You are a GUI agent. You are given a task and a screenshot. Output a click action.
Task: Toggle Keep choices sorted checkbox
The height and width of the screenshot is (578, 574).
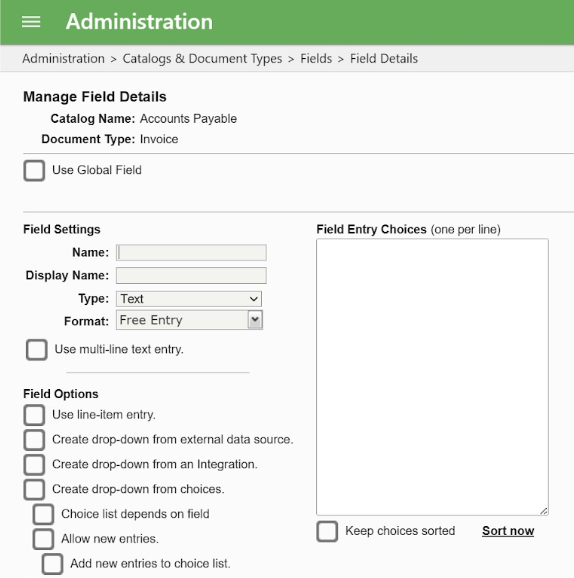327,531
